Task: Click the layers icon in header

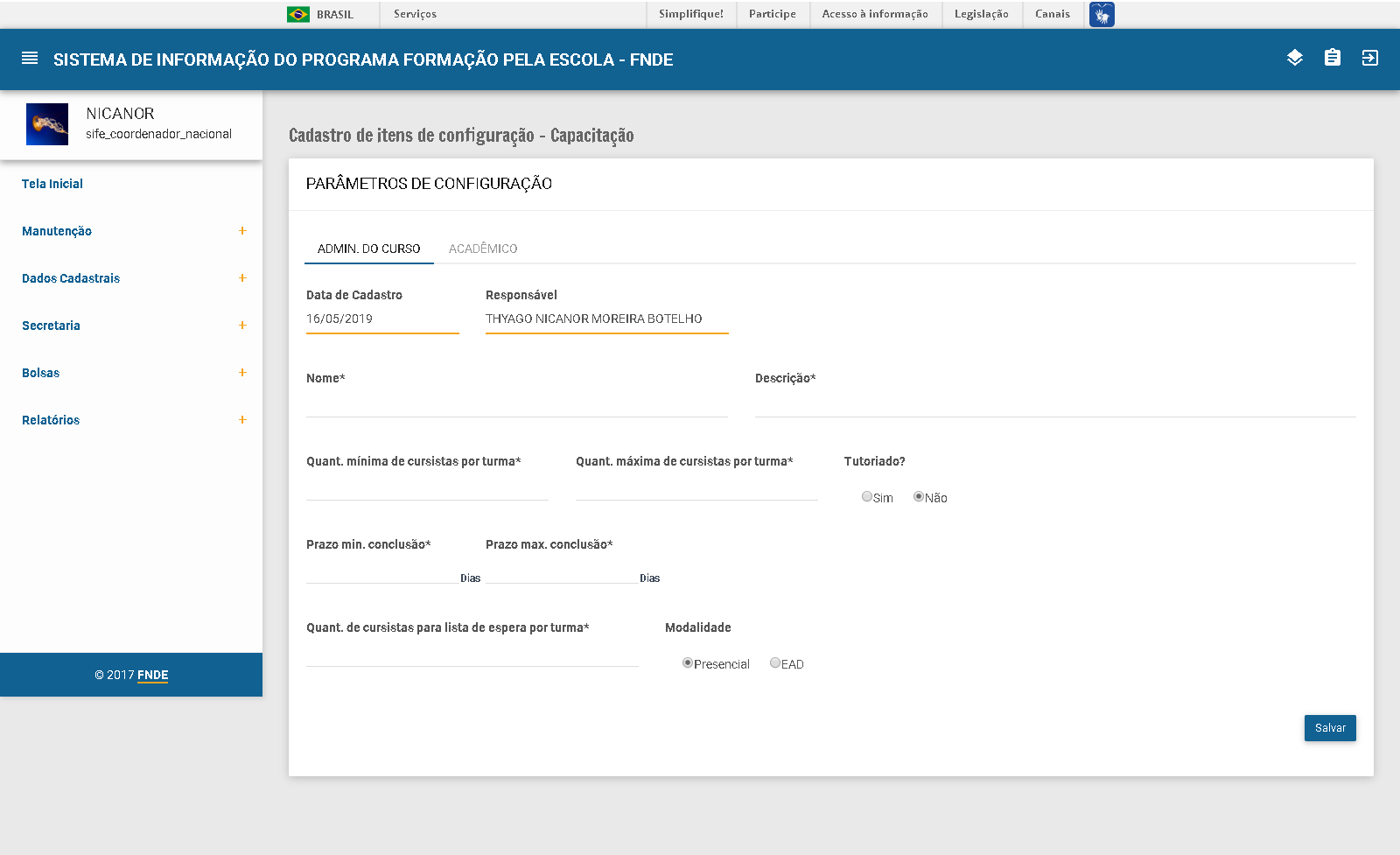Action: (x=1295, y=58)
